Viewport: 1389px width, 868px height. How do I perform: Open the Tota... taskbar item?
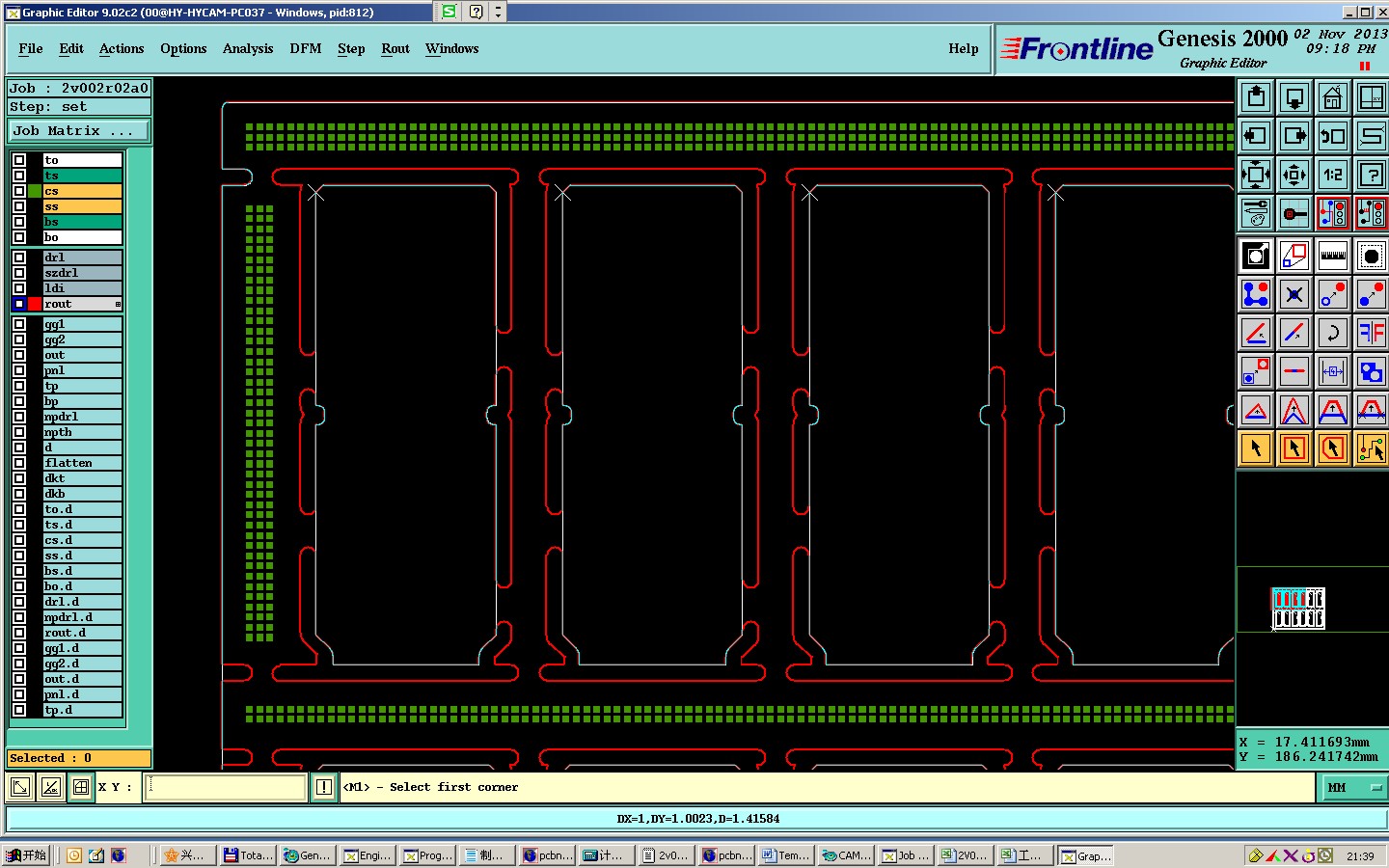click(x=249, y=855)
